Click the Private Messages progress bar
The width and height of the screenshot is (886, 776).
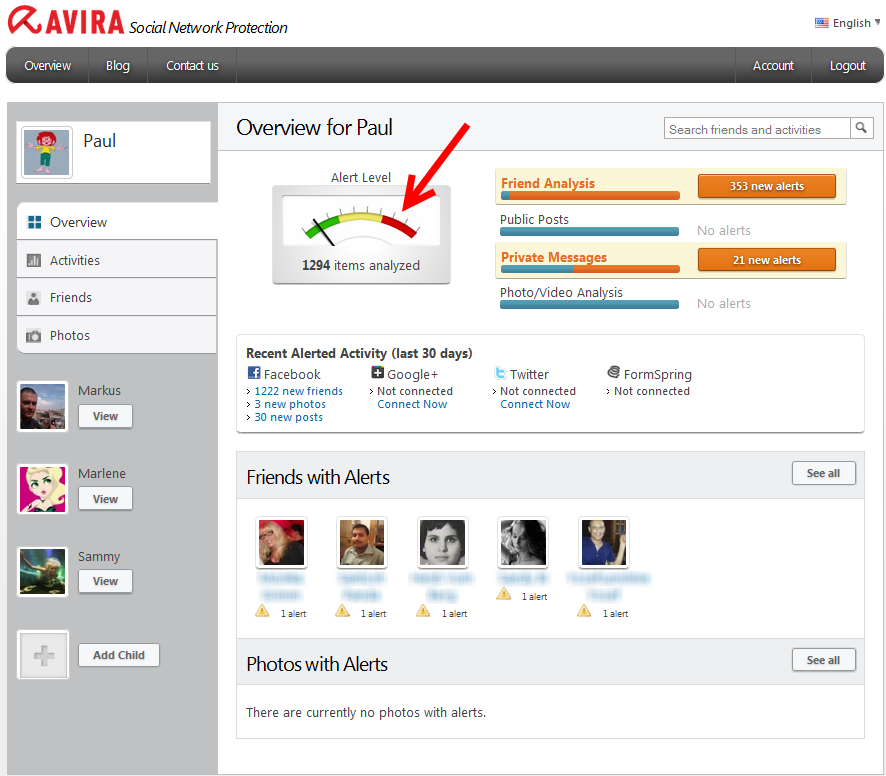tap(589, 271)
